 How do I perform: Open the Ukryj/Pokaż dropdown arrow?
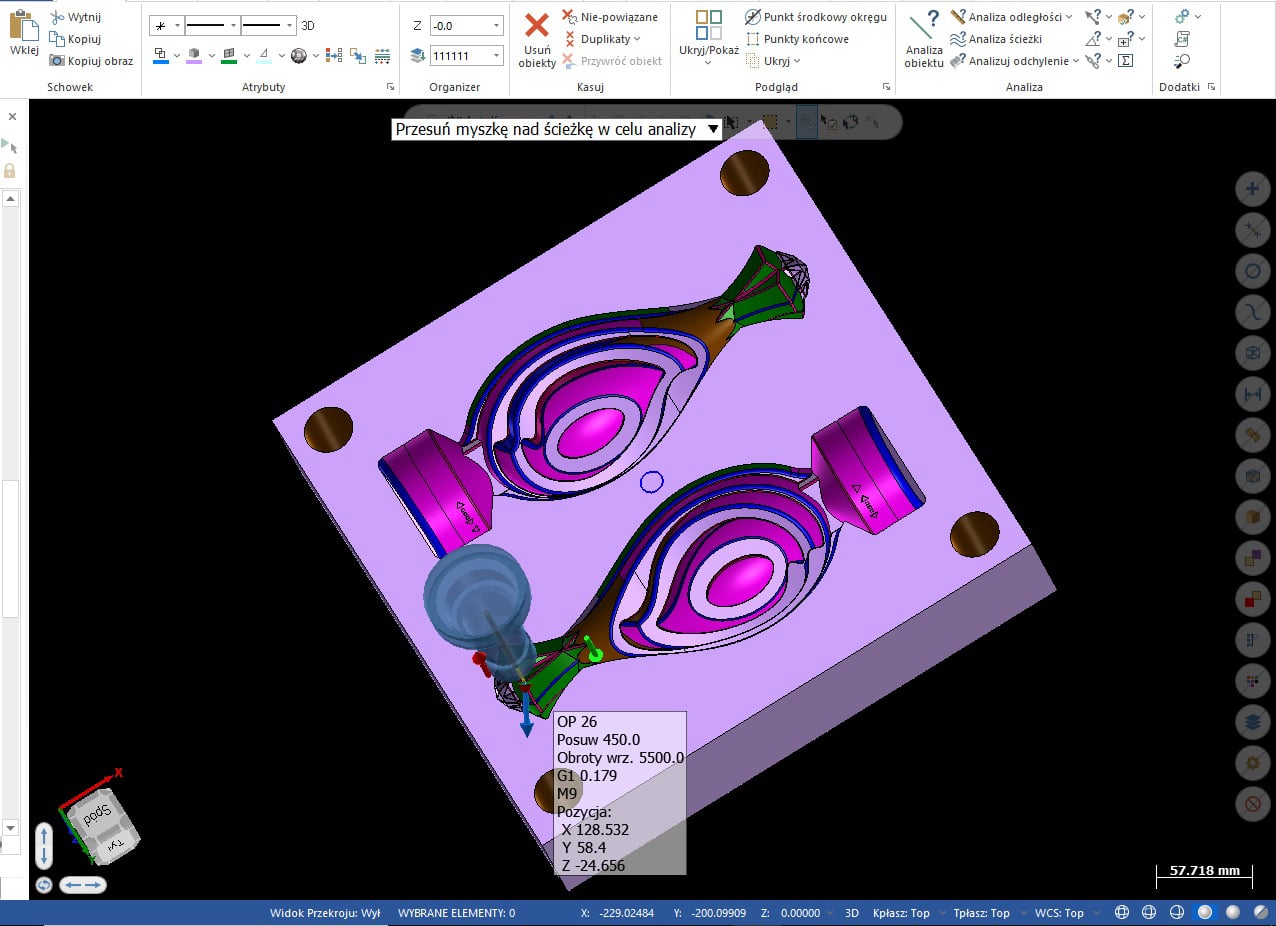pyautogui.click(x=708, y=63)
